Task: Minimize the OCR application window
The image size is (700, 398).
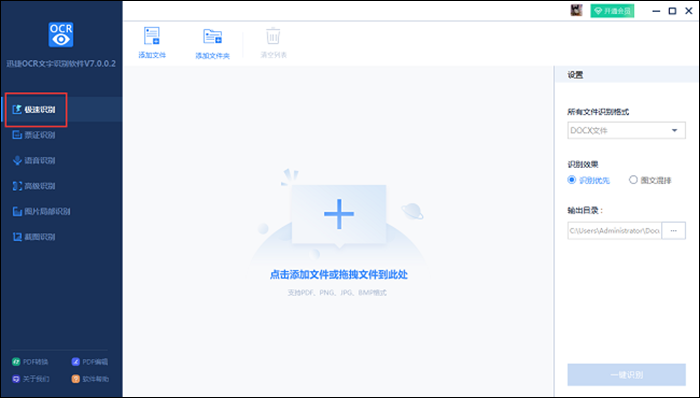Action: pyautogui.click(x=656, y=11)
